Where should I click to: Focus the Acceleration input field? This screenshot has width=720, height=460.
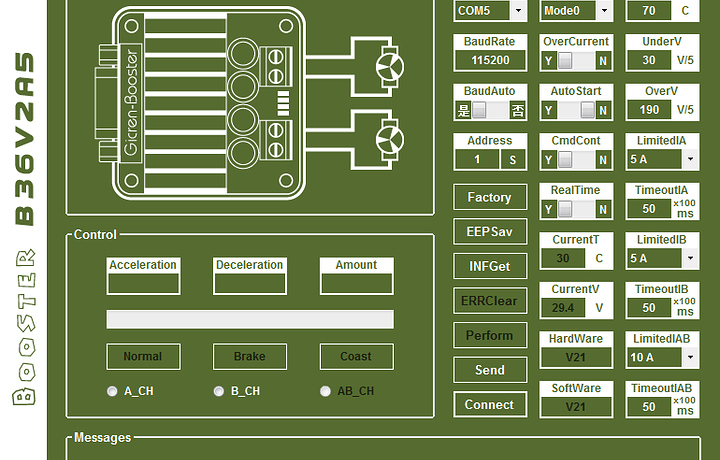point(143,283)
